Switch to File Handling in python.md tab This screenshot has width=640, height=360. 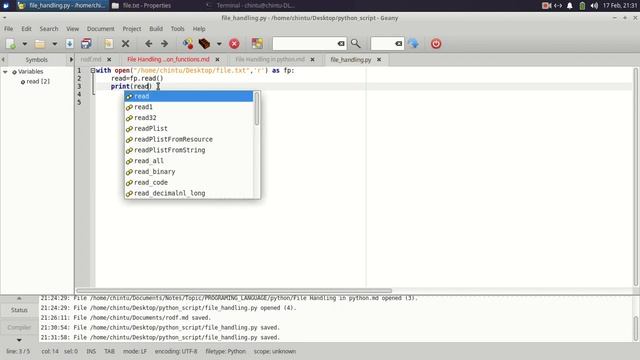click(270, 60)
